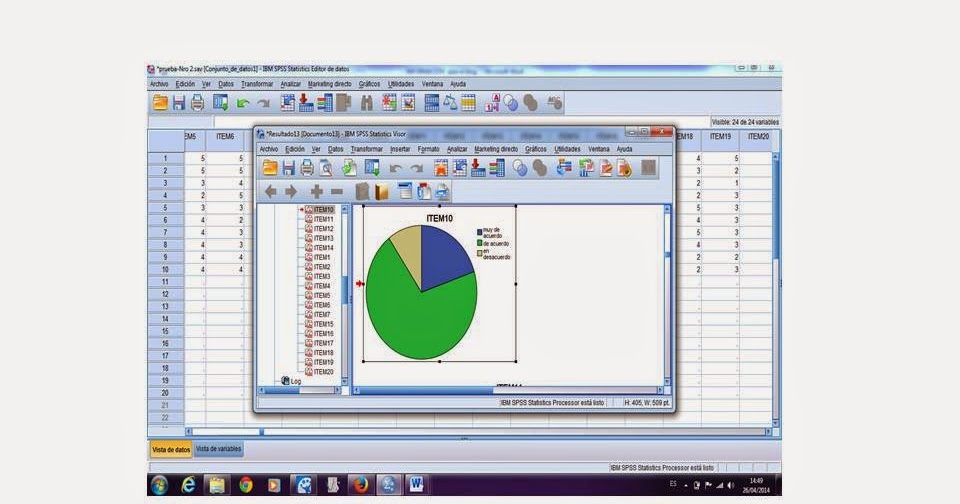This screenshot has width=960, height=504.
Task: Click the Spell check icon in Data Editor
Action: (x=554, y=103)
